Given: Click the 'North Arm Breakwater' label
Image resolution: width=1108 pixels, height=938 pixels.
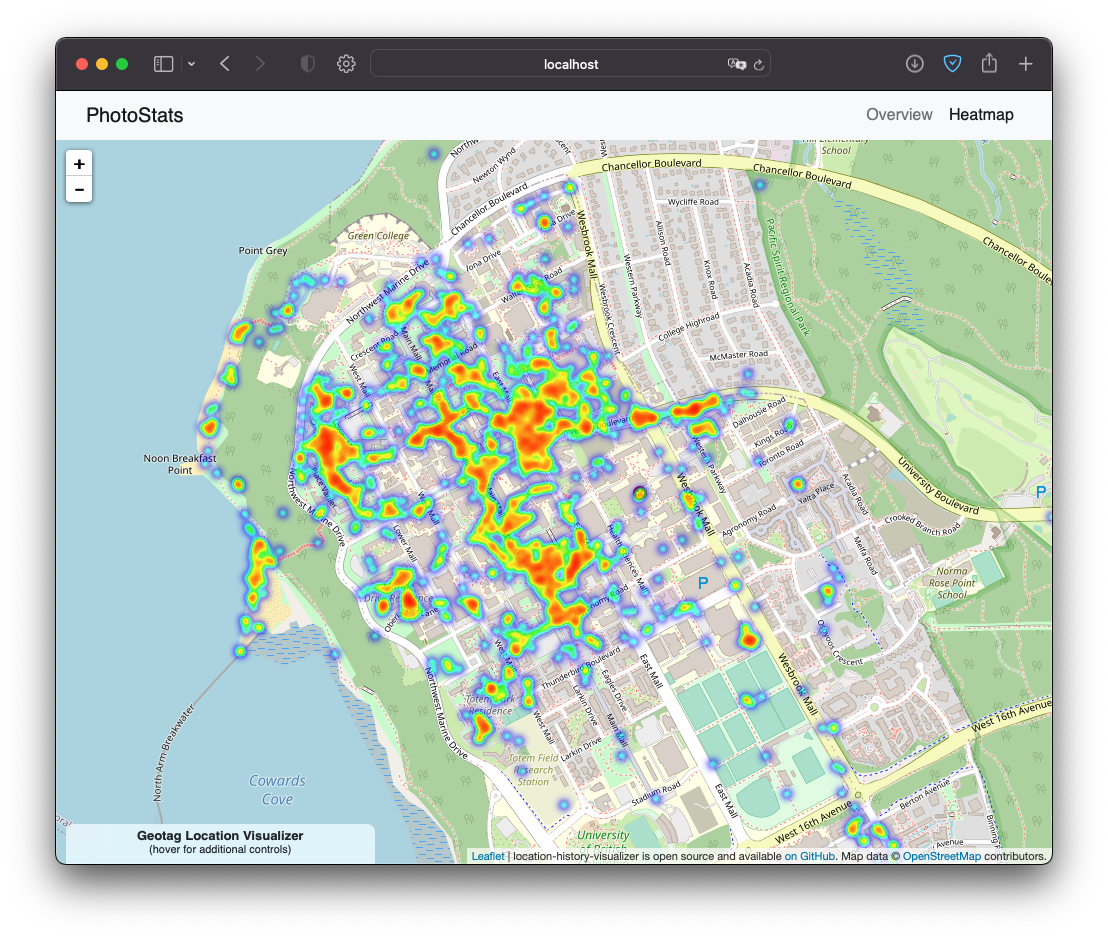Looking at the screenshot, I should pos(173,752).
